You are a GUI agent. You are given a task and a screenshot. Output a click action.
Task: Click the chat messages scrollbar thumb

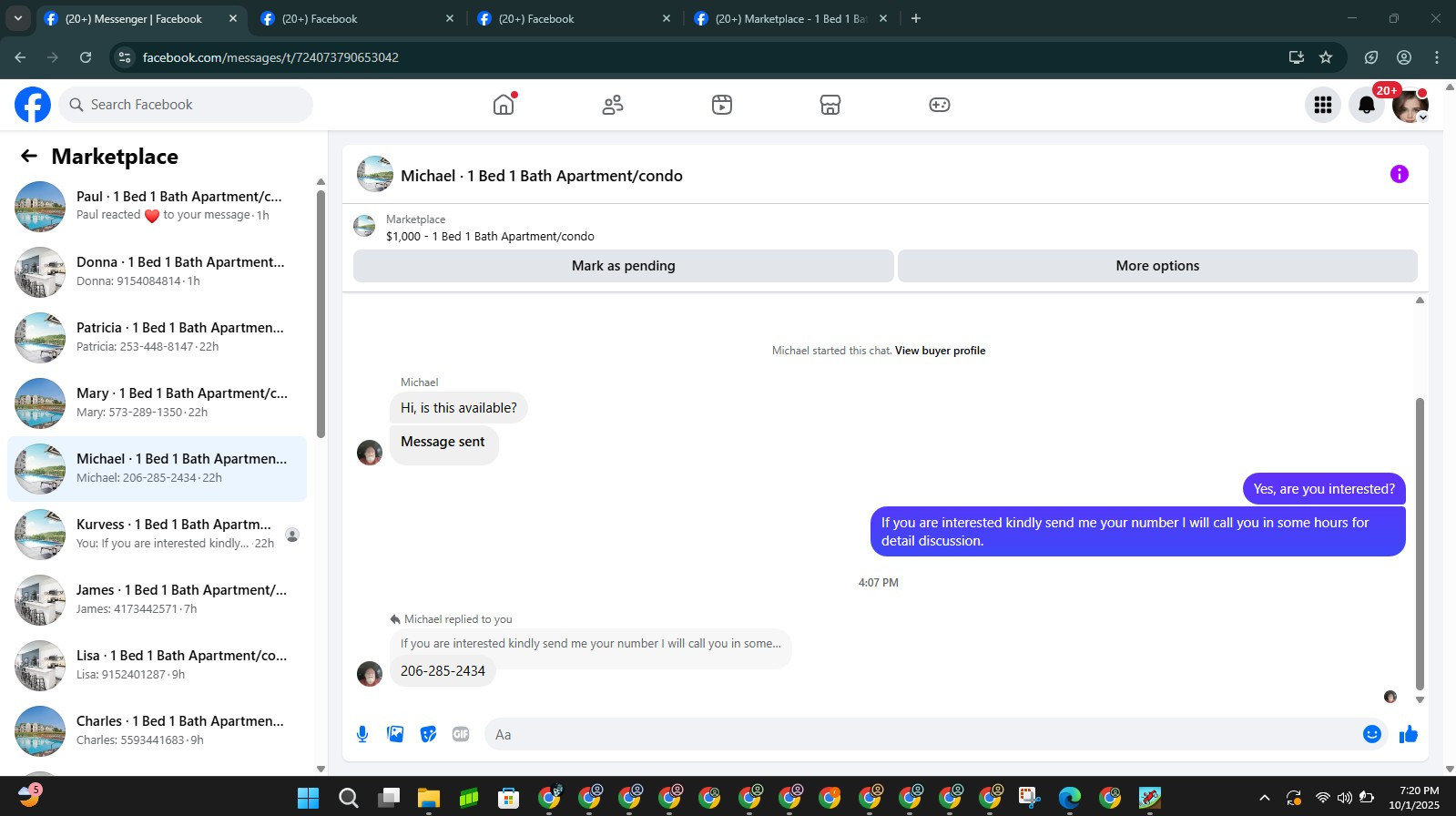(1420, 544)
